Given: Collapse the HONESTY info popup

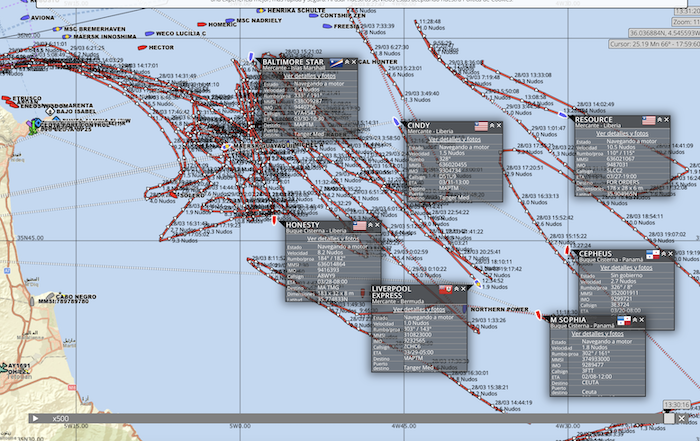Looking at the screenshot, I should (x=370, y=225).
